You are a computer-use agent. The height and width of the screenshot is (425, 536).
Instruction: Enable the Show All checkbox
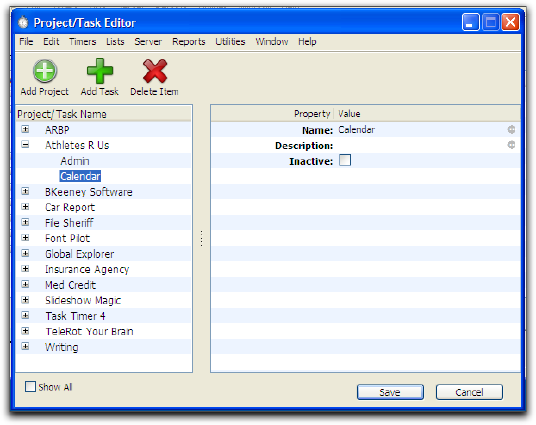(30, 387)
